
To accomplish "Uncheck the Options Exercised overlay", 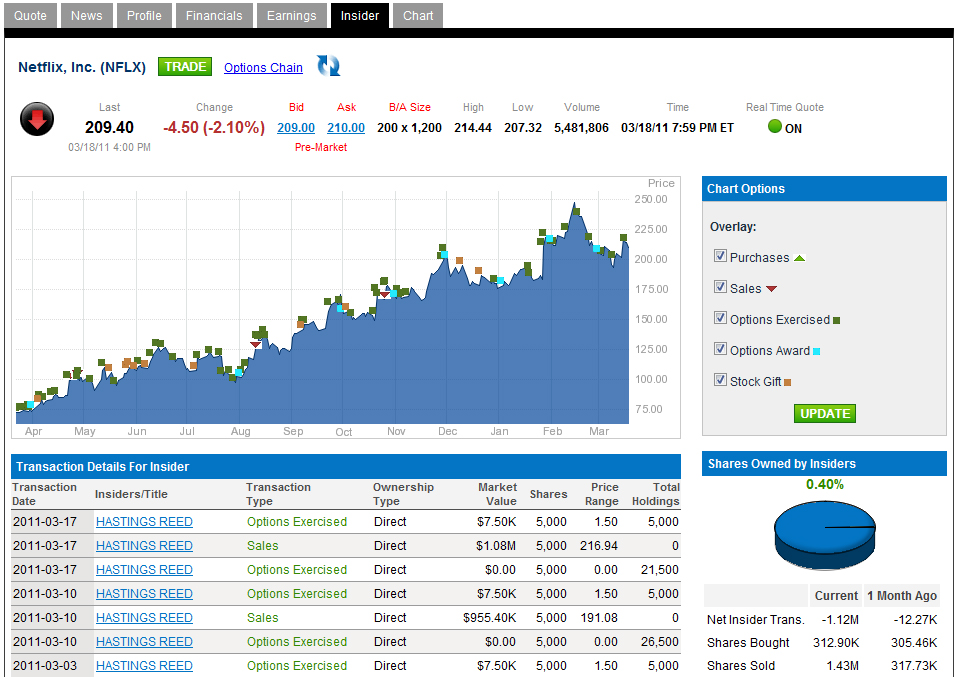I will pyautogui.click(x=720, y=318).
